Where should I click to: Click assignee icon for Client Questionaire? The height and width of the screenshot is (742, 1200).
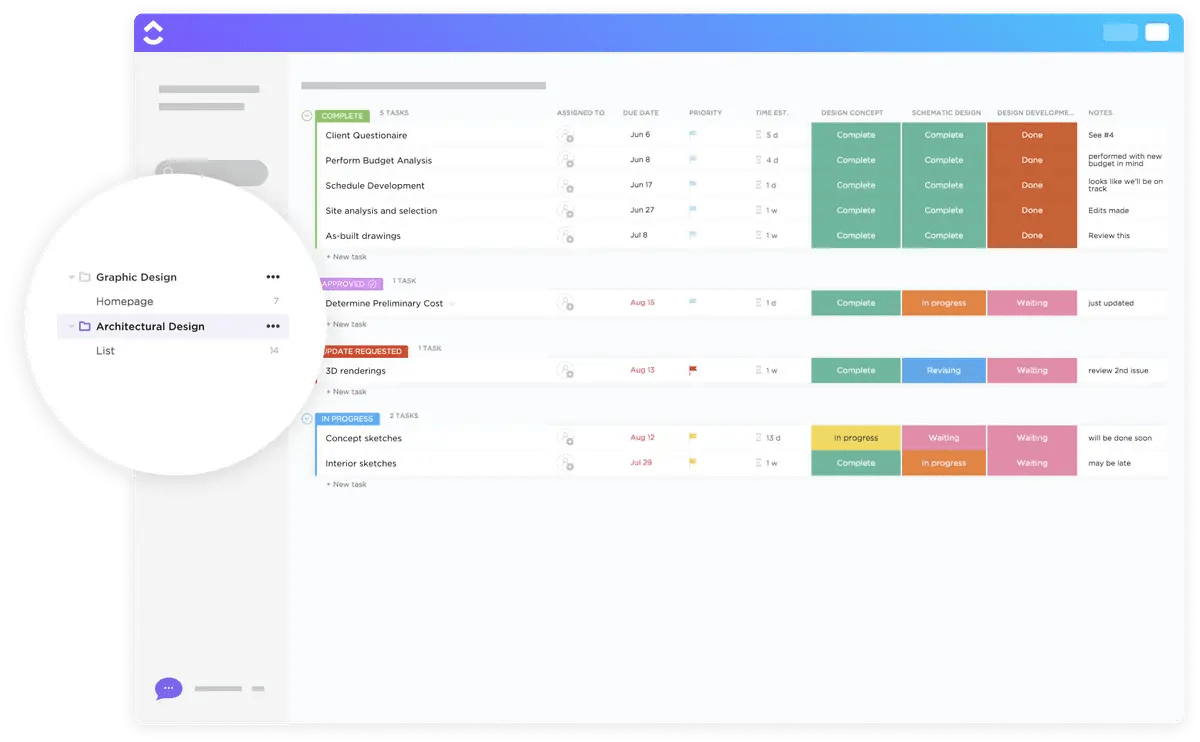click(x=566, y=135)
